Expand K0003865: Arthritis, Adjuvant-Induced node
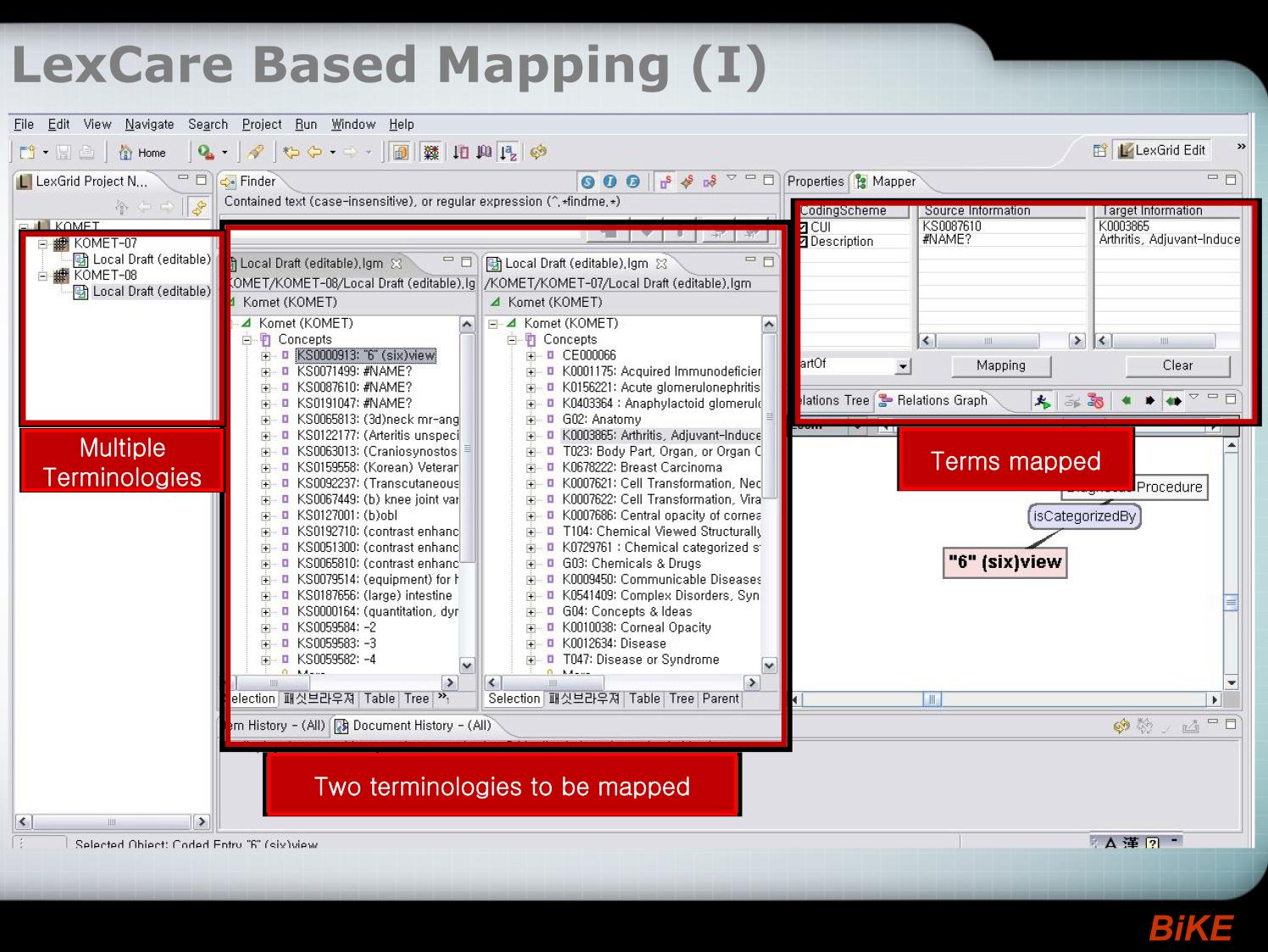The height and width of the screenshot is (952, 1268). 531,436
